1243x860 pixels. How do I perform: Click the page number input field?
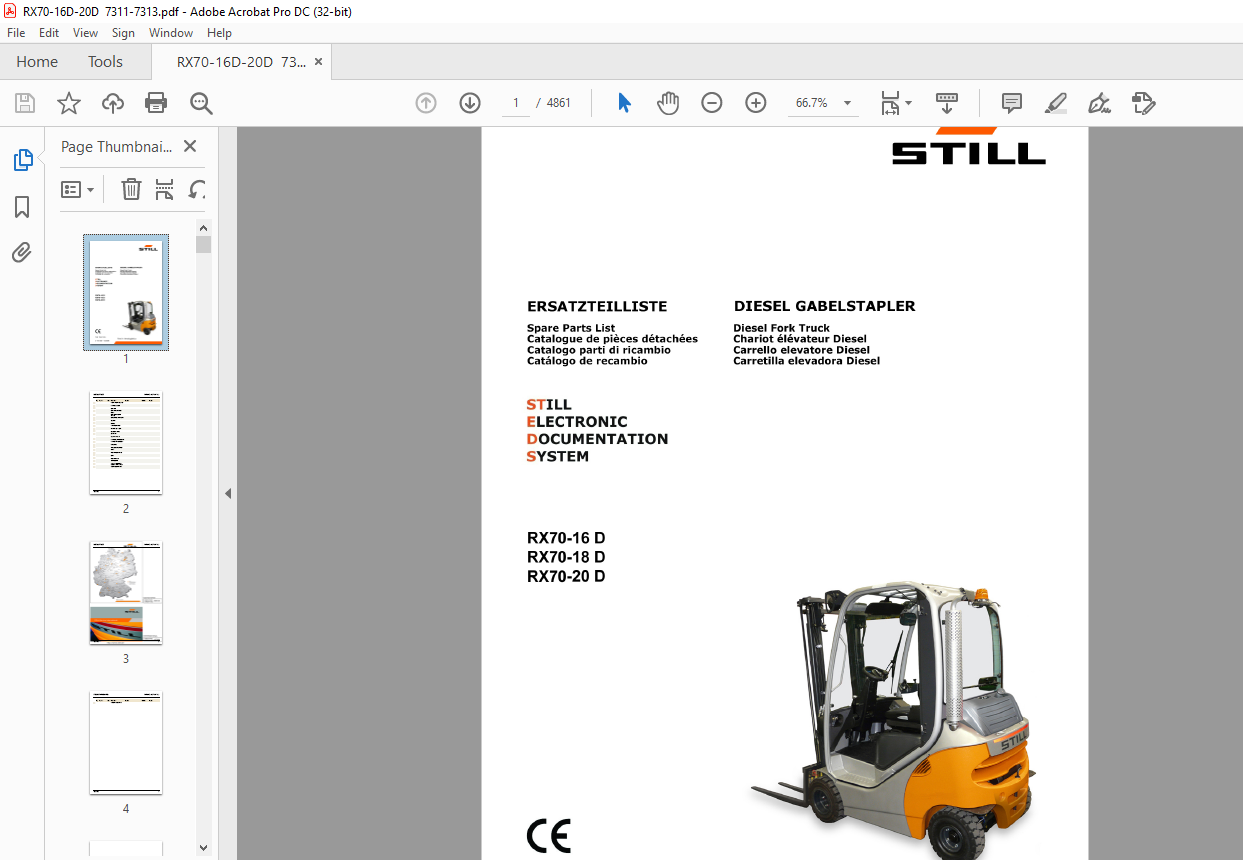(516, 103)
